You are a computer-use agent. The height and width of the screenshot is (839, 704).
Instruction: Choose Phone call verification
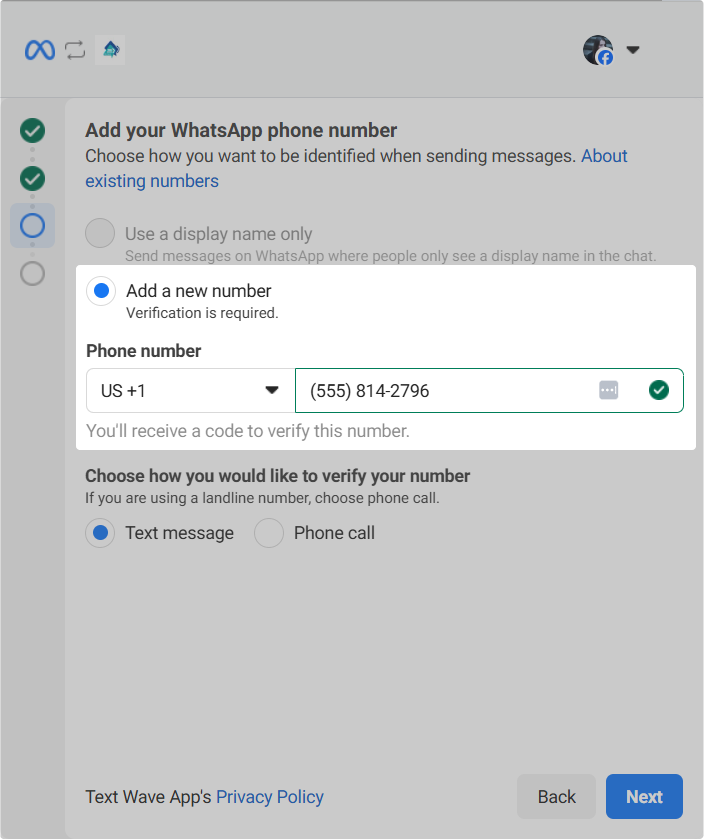[269, 533]
